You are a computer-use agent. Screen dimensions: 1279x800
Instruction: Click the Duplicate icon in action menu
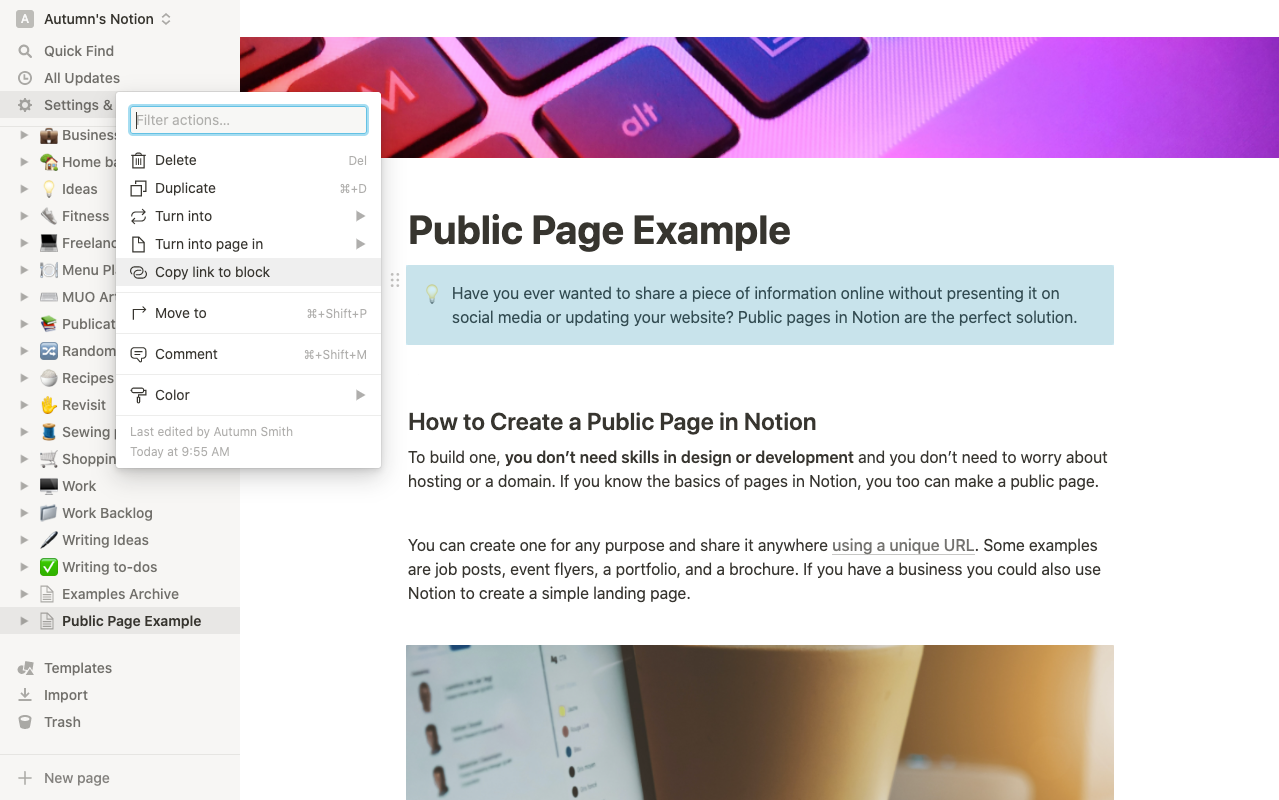pyautogui.click(x=139, y=188)
